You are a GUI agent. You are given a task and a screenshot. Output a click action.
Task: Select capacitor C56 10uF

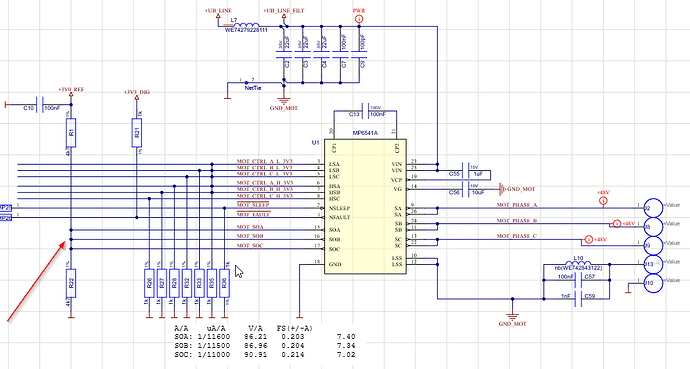tap(466, 189)
